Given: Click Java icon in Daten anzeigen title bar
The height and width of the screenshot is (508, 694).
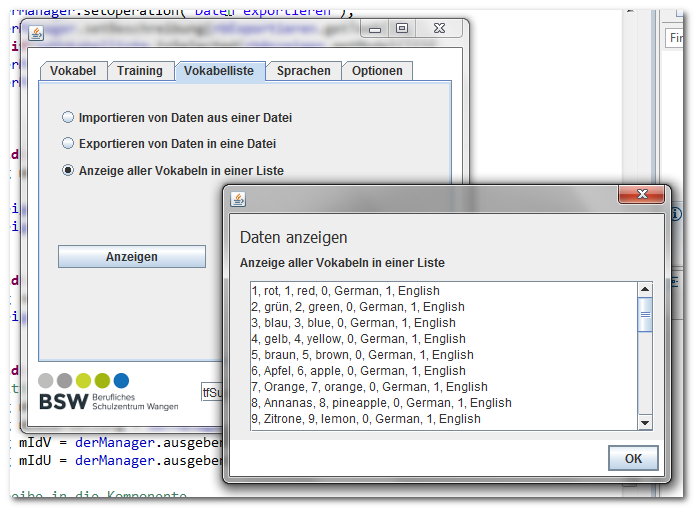Looking at the screenshot, I should [x=238, y=199].
